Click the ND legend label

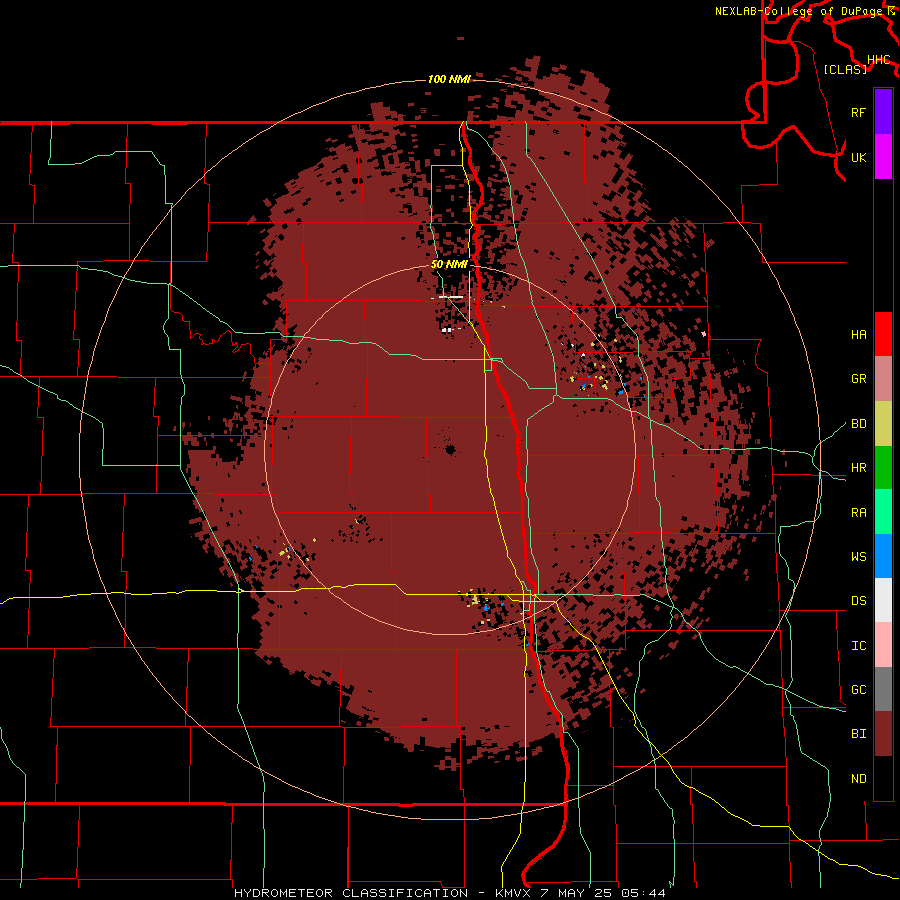click(858, 779)
